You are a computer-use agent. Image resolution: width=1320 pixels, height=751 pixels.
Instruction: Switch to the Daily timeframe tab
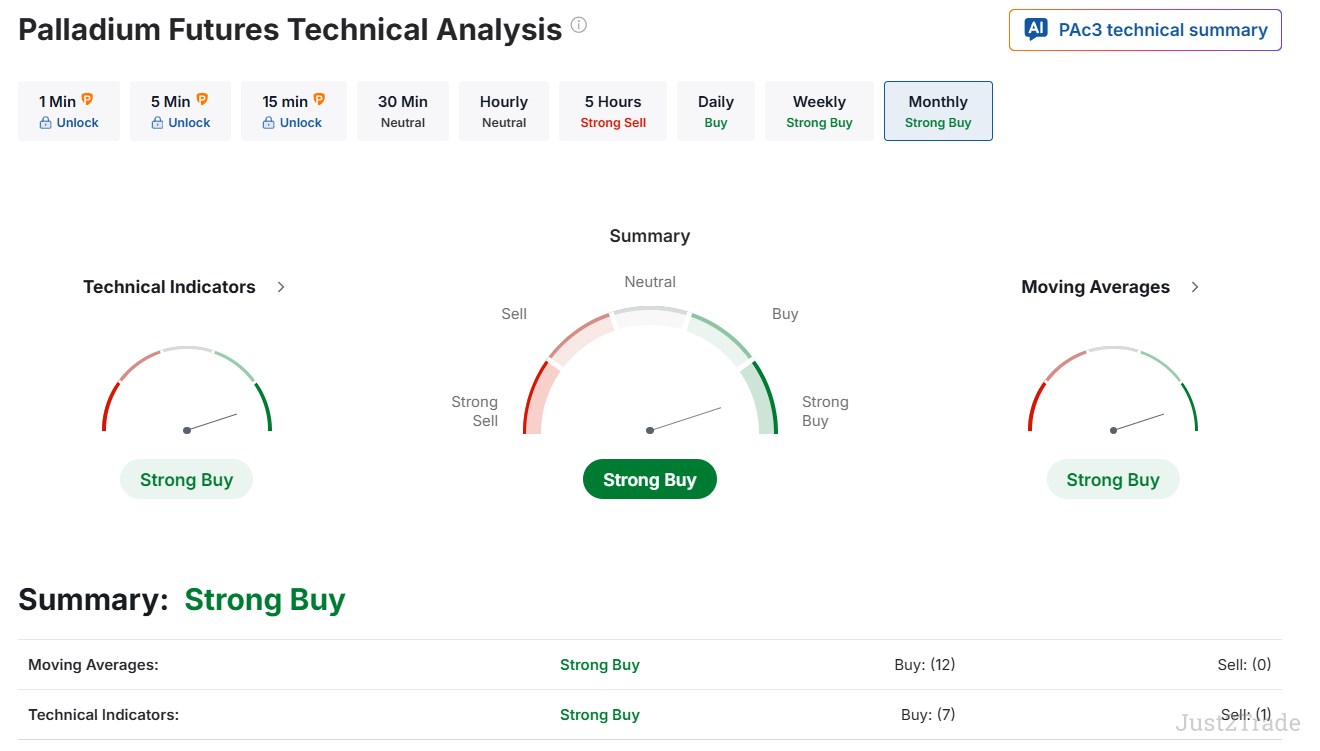coord(715,110)
